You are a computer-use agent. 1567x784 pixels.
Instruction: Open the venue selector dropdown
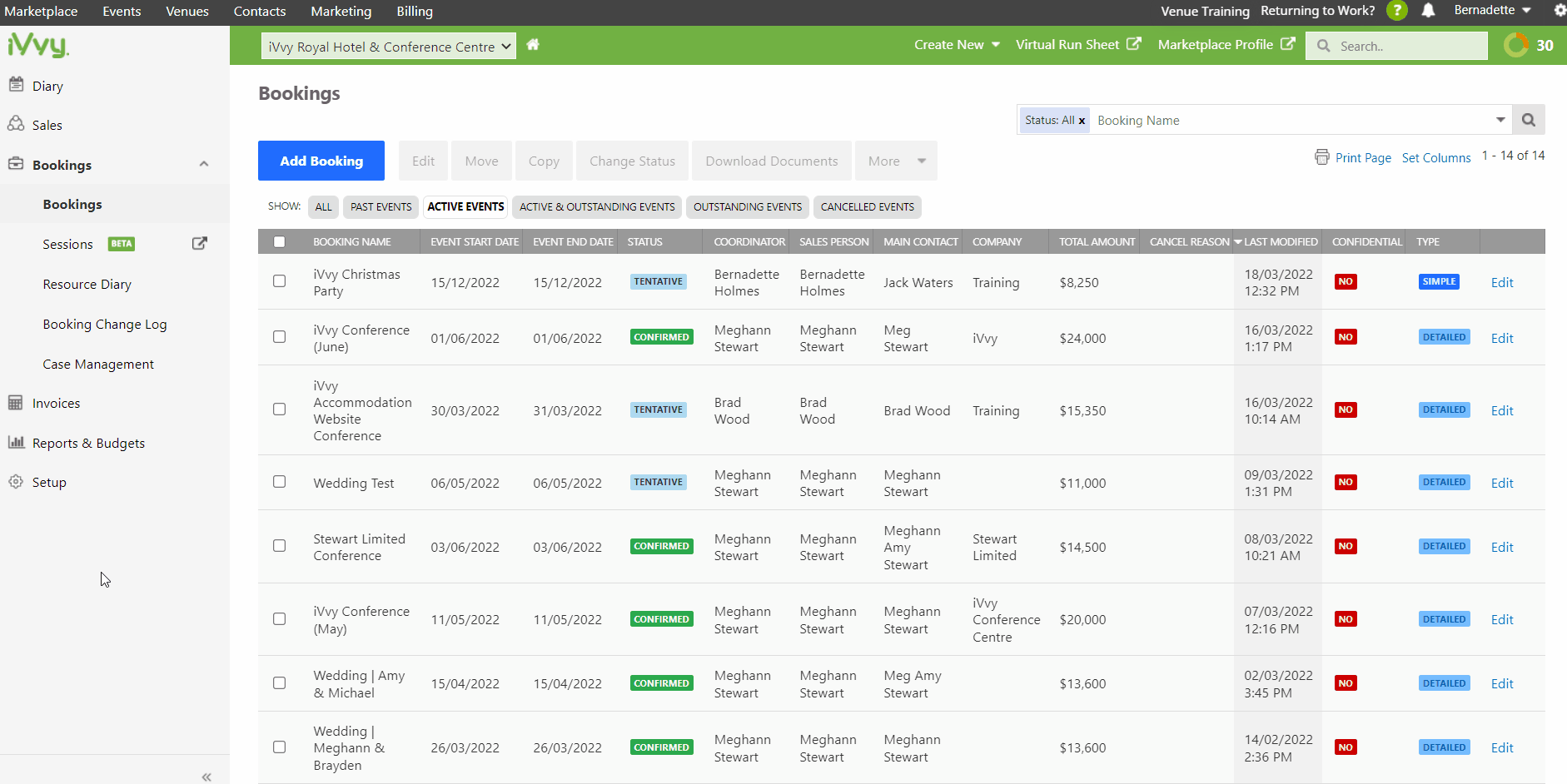pos(389,47)
